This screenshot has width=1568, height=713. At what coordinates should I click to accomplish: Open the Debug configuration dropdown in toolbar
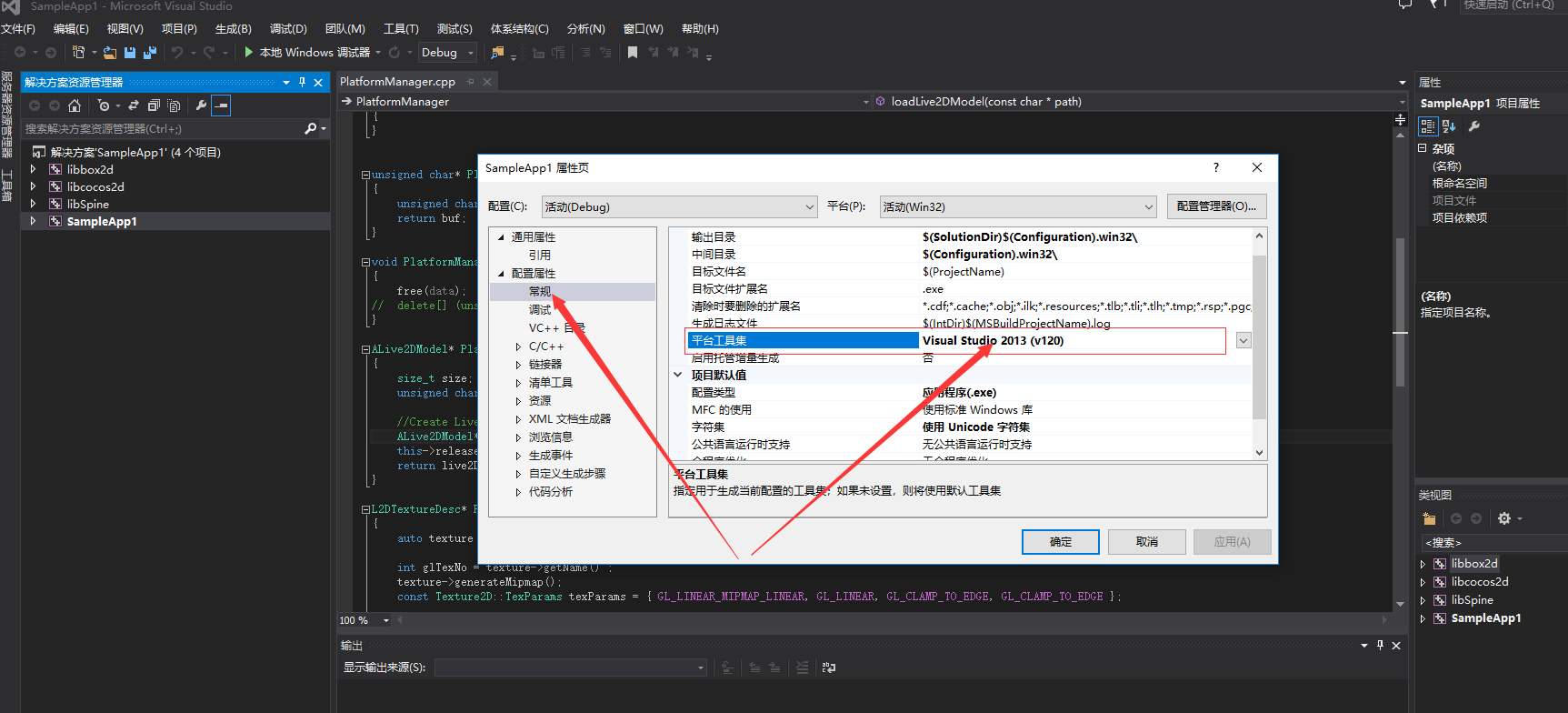point(447,53)
